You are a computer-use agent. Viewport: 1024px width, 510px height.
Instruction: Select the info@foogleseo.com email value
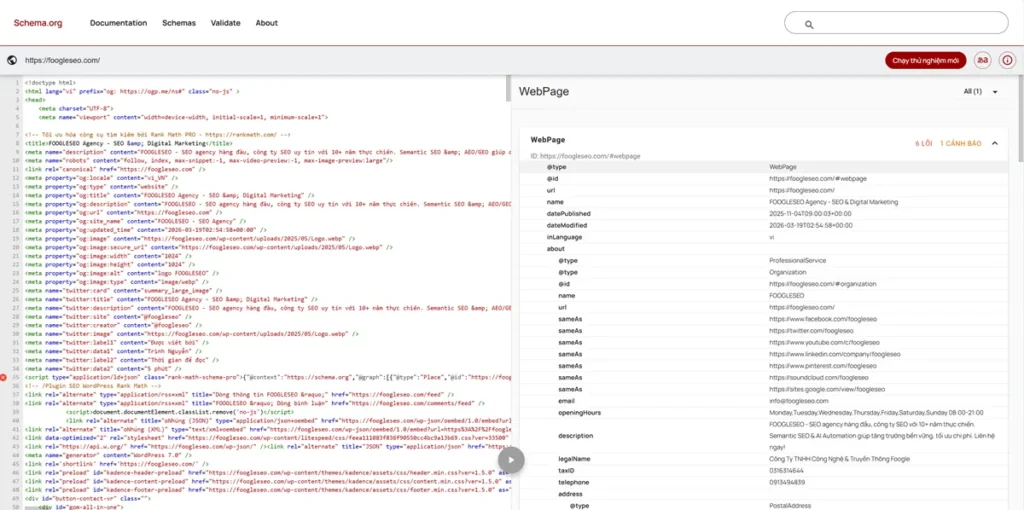click(x=799, y=401)
